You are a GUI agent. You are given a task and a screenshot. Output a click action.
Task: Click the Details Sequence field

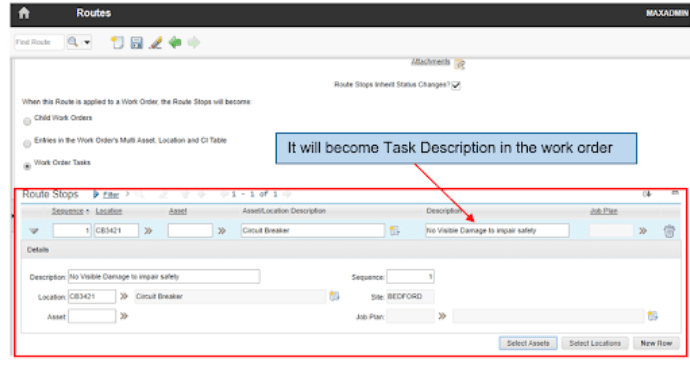tap(411, 277)
